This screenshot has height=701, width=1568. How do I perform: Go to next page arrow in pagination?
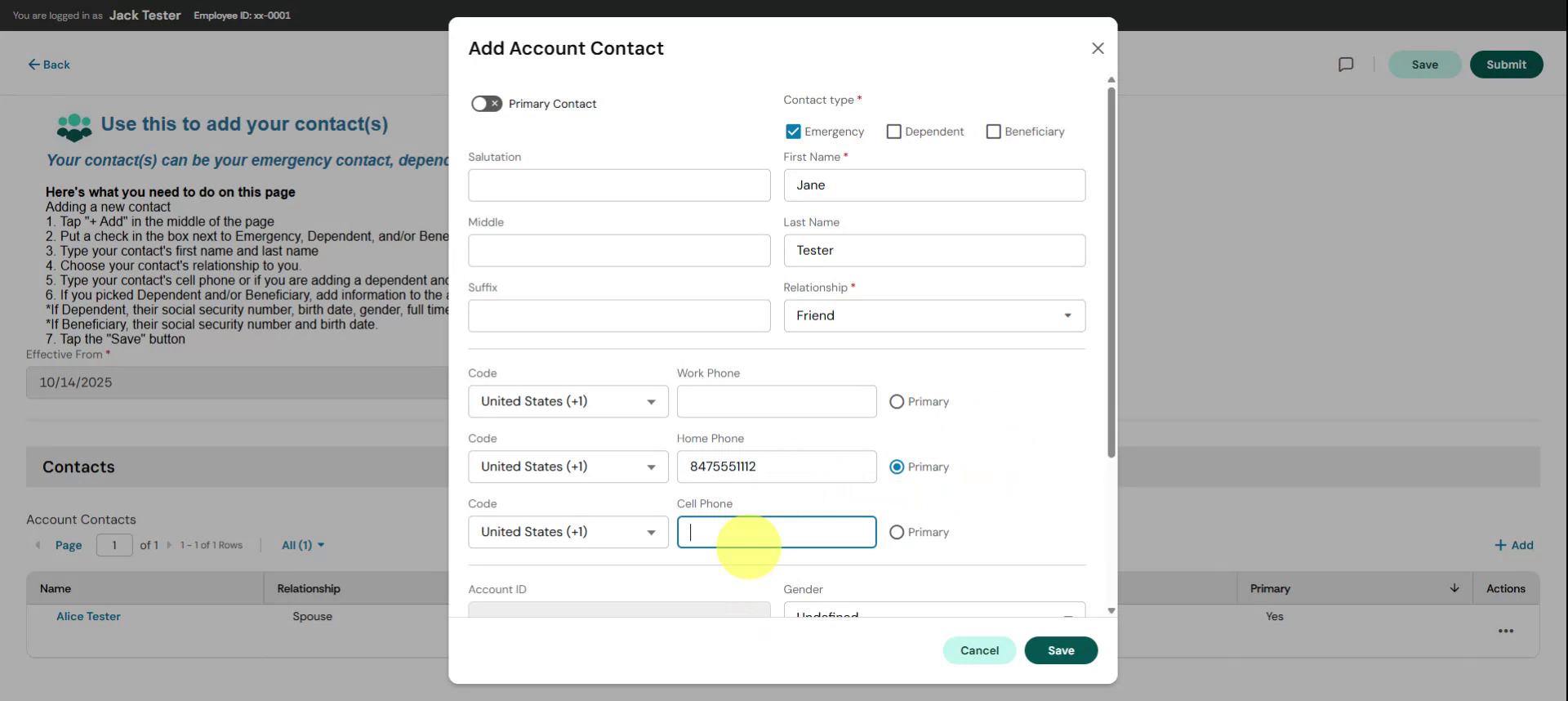[169, 545]
